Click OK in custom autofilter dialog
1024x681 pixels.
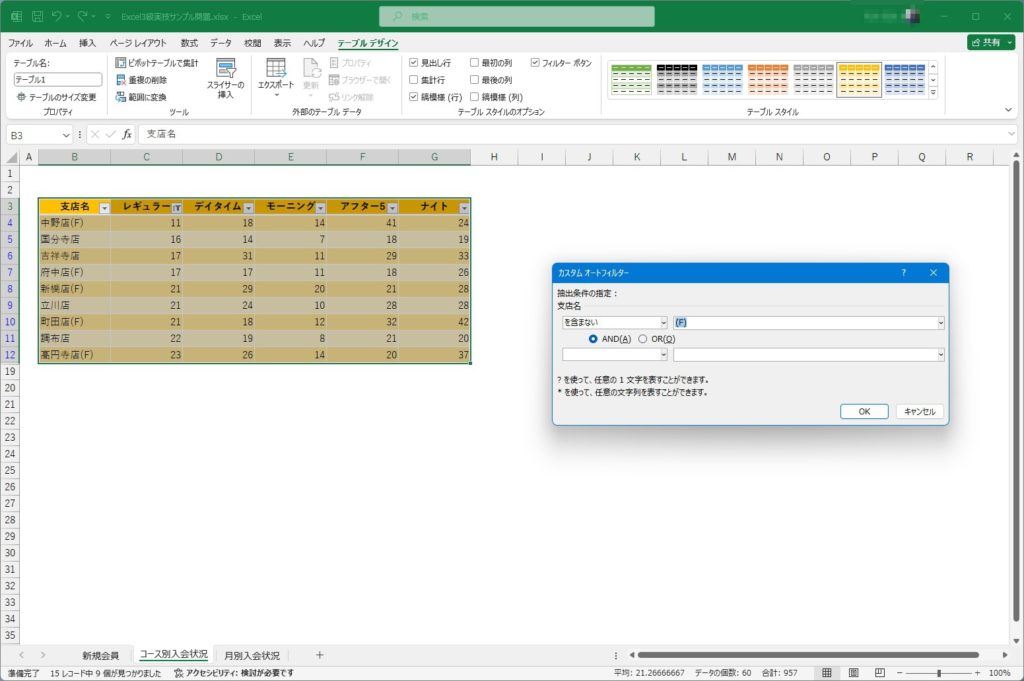click(864, 411)
